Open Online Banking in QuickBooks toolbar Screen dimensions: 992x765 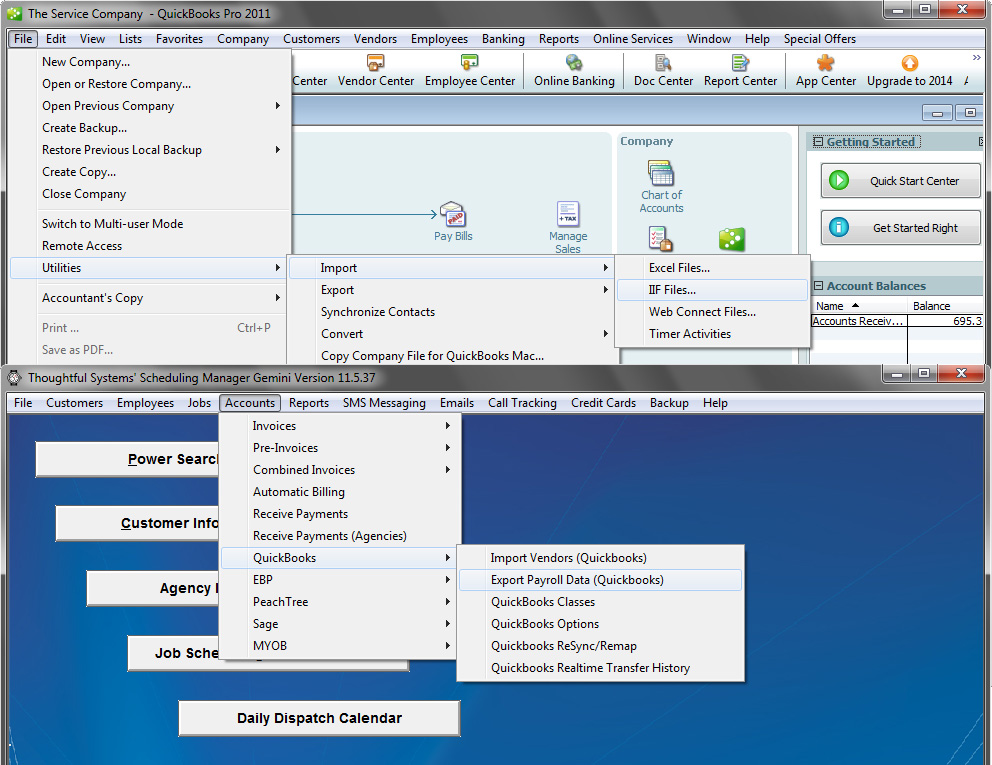574,71
